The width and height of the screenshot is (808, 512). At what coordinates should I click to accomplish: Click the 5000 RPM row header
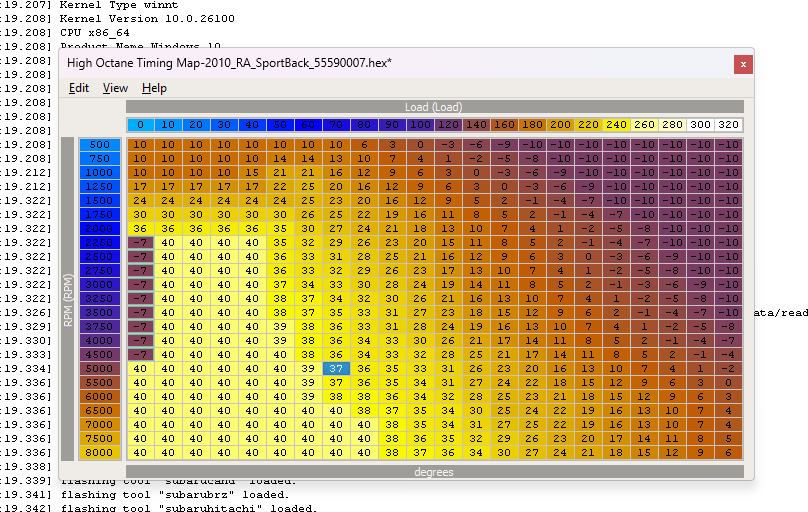(100, 368)
